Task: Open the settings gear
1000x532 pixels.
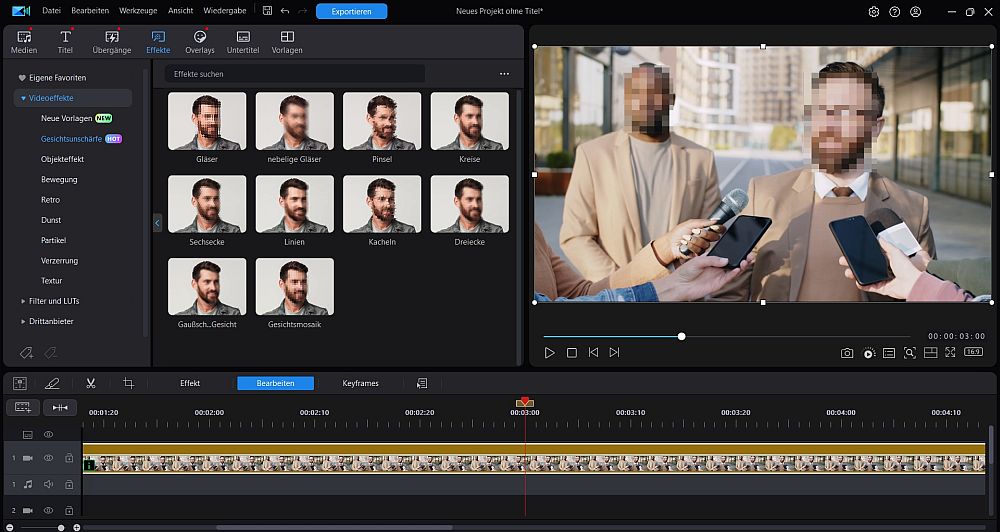Action: point(874,11)
